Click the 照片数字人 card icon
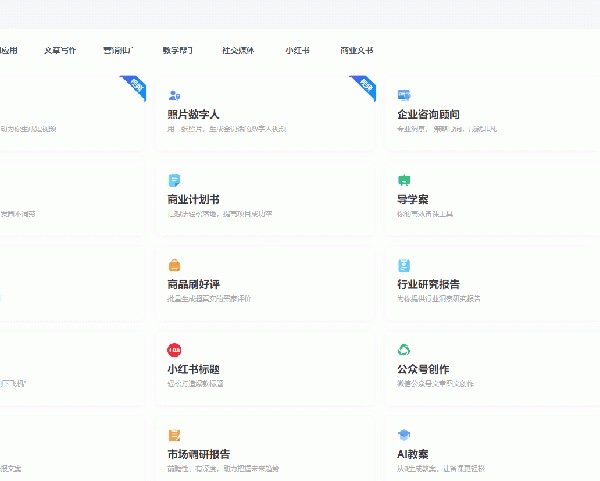Viewport: 600px width, 481px height. click(x=175, y=95)
